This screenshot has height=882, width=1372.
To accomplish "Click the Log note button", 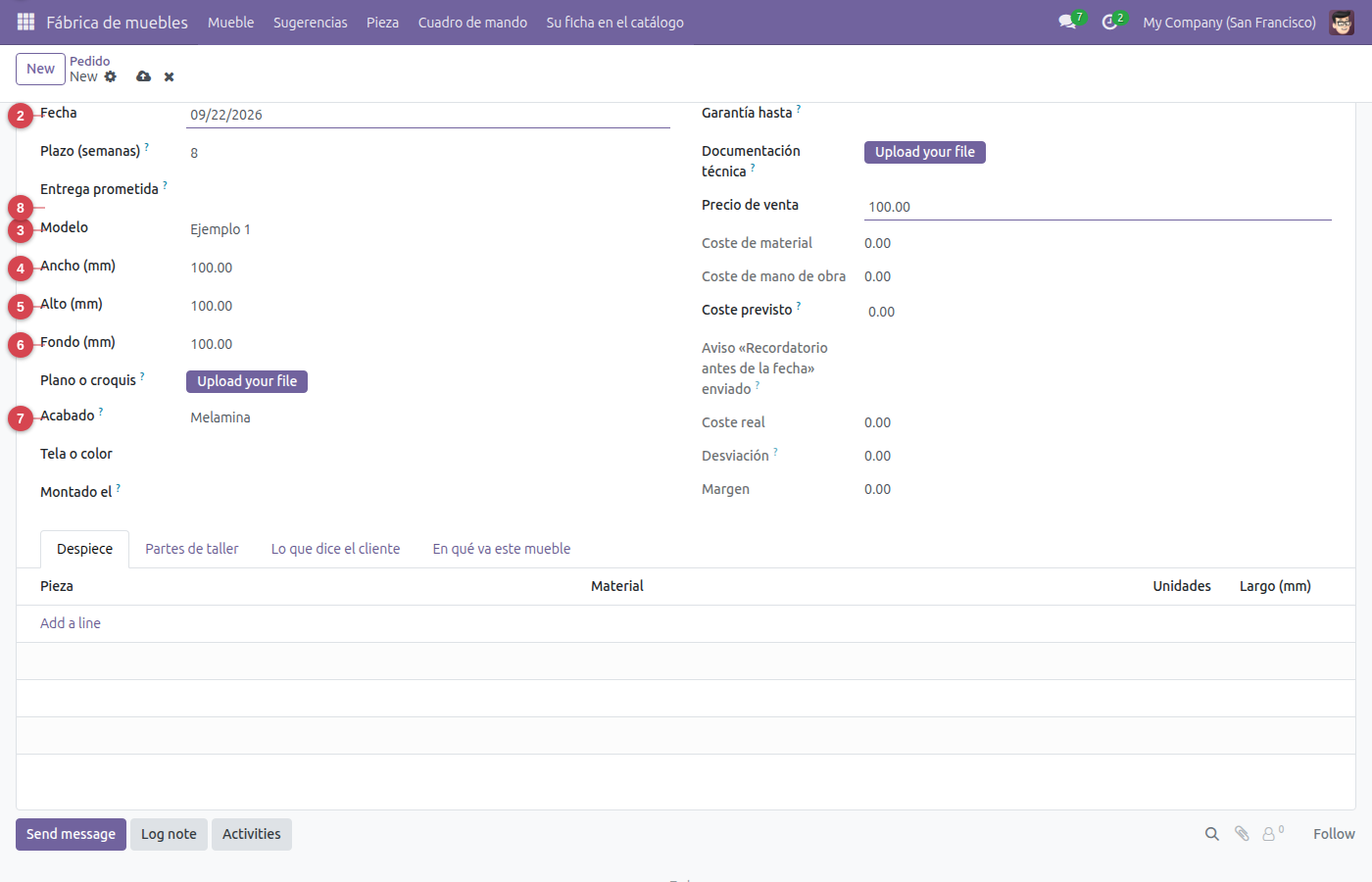I will (169, 834).
